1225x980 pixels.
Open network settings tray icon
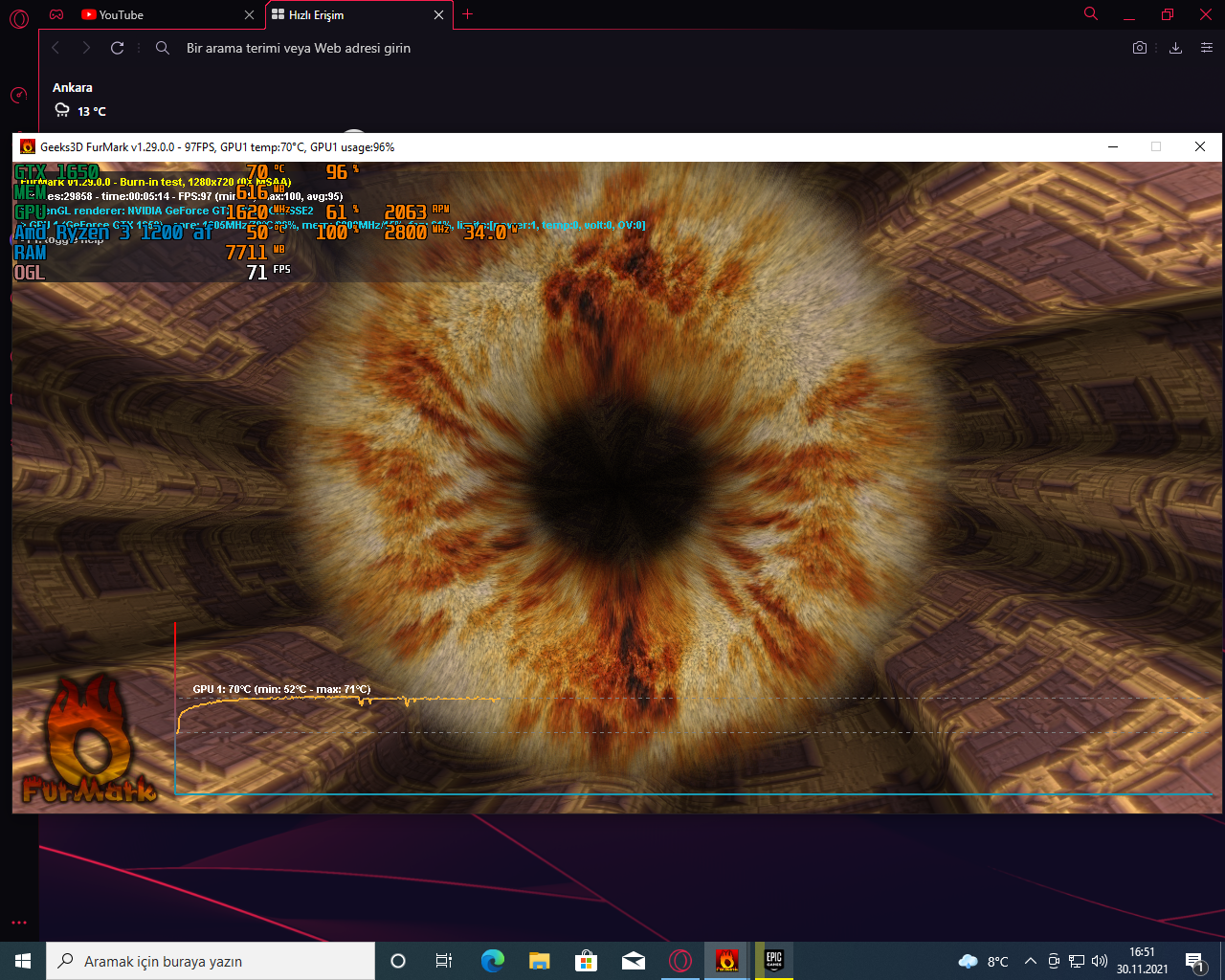click(1077, 961)
